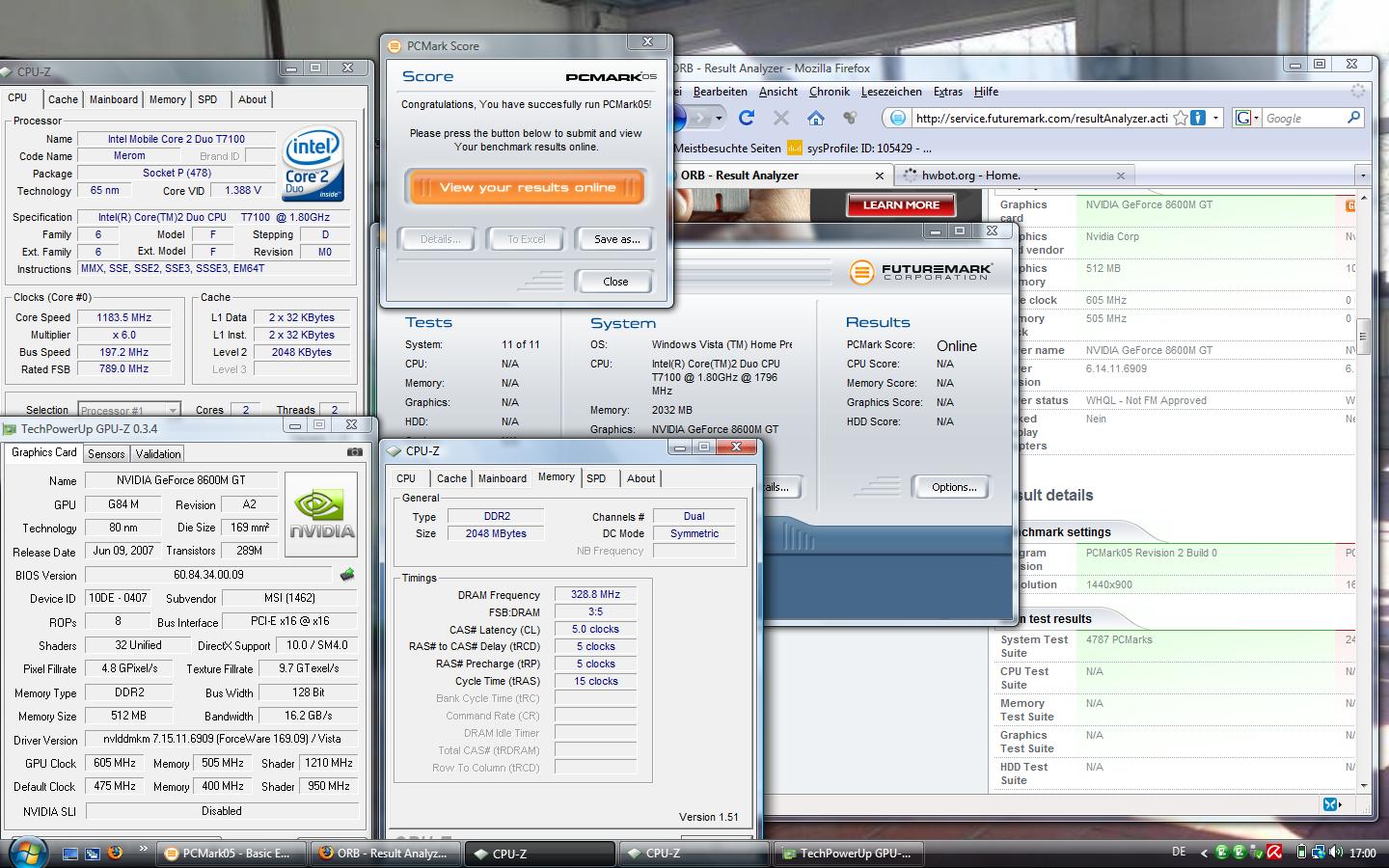The width and height of the screenshot is (1389, 868).
Task: Click the search magnifier icon
Action: tap(1353, 118)
